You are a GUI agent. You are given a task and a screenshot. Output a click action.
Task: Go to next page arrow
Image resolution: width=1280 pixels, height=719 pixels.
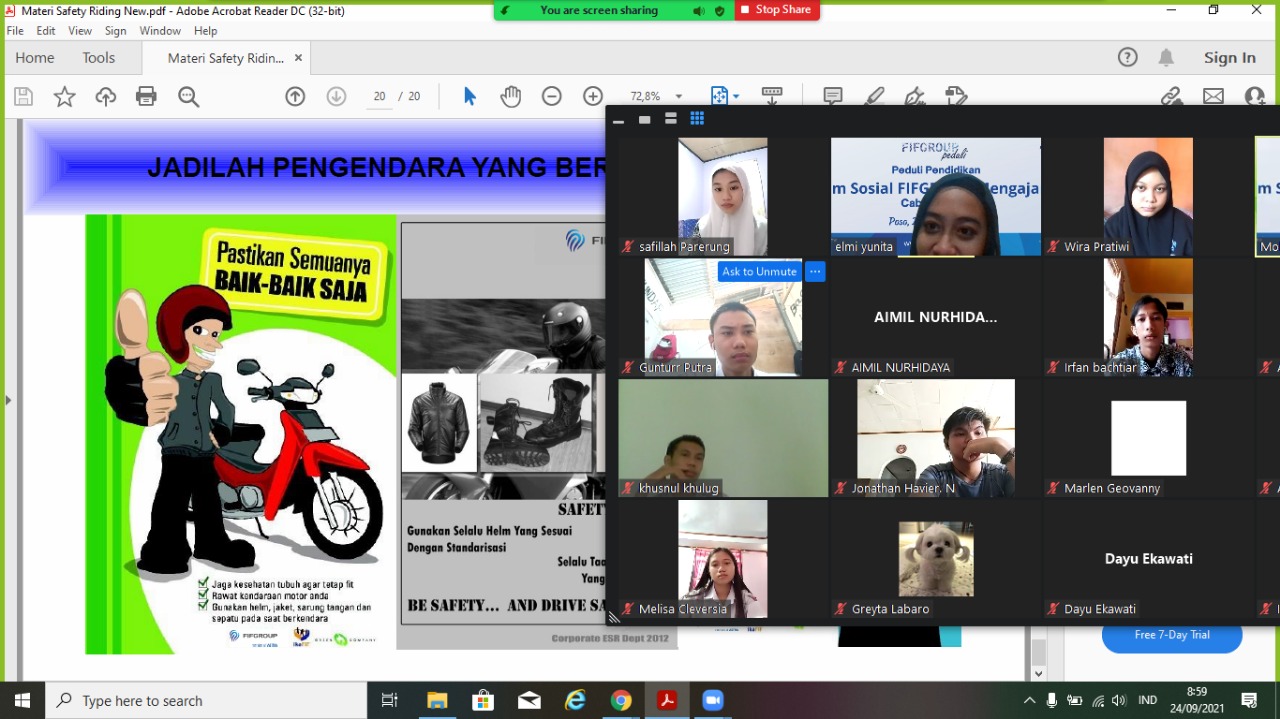pyautogui.click(x=336, y=96)
